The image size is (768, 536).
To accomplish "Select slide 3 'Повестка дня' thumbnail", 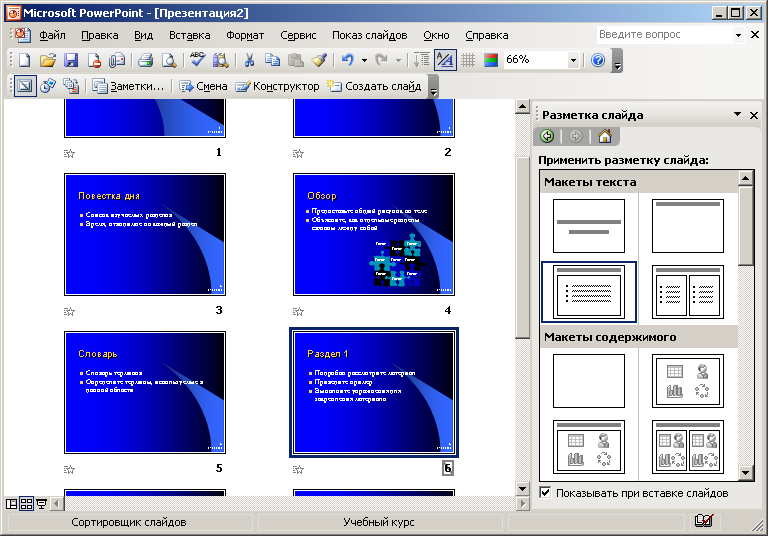I will (x=145, y=234).
